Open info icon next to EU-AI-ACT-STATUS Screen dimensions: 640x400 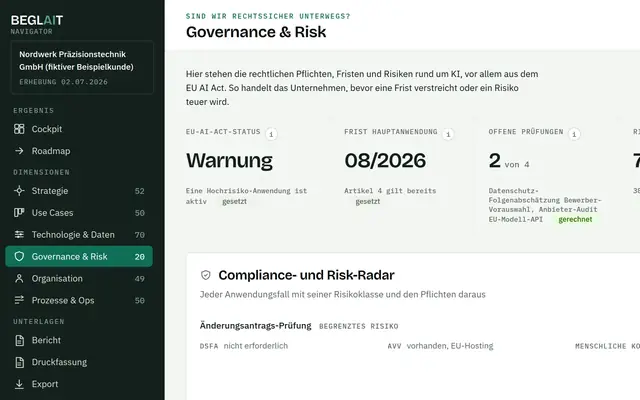(x=271, y=134)
